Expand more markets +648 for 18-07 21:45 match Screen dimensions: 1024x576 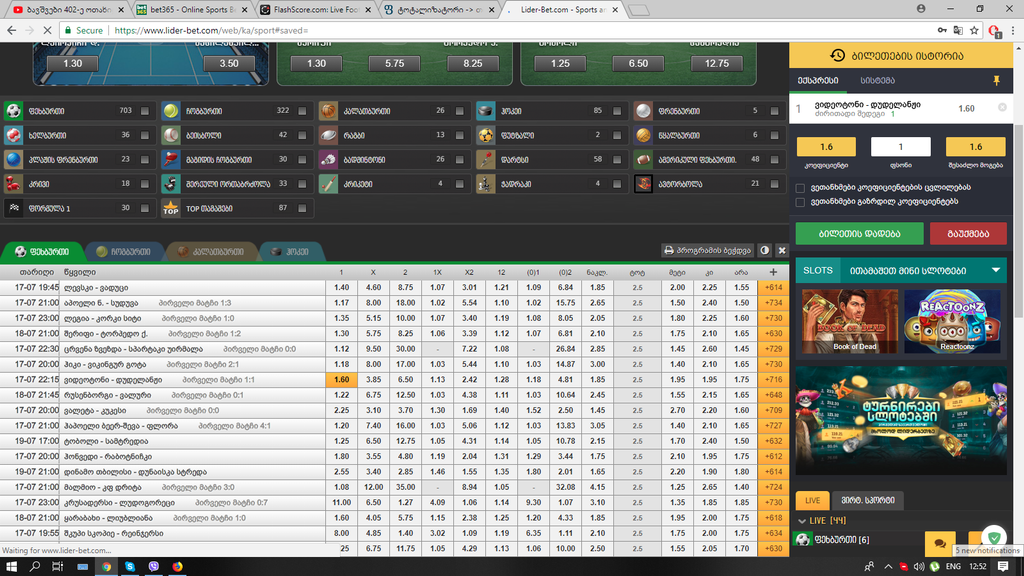773,395
